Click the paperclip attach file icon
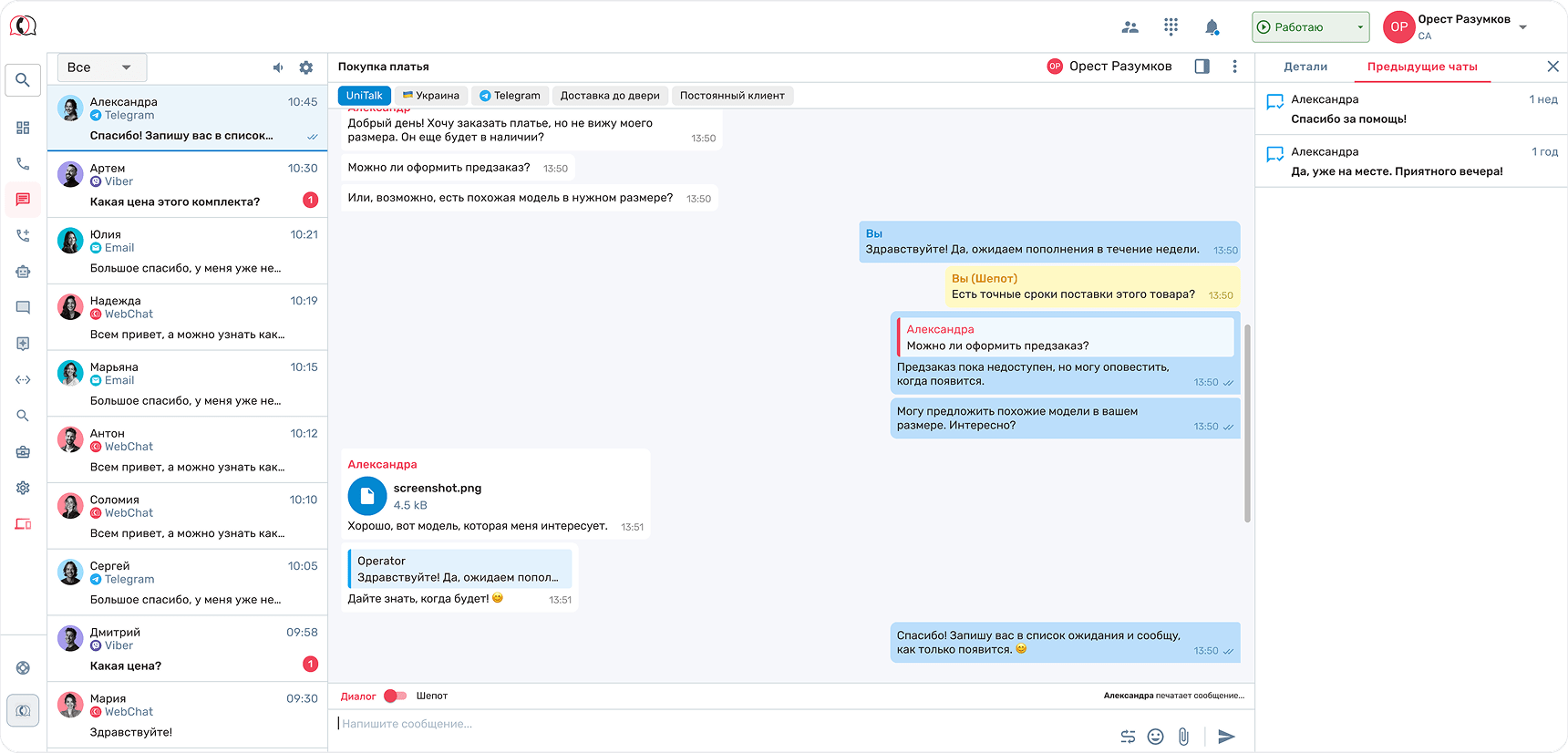Screen dimensions: 1568x753 1183,737
